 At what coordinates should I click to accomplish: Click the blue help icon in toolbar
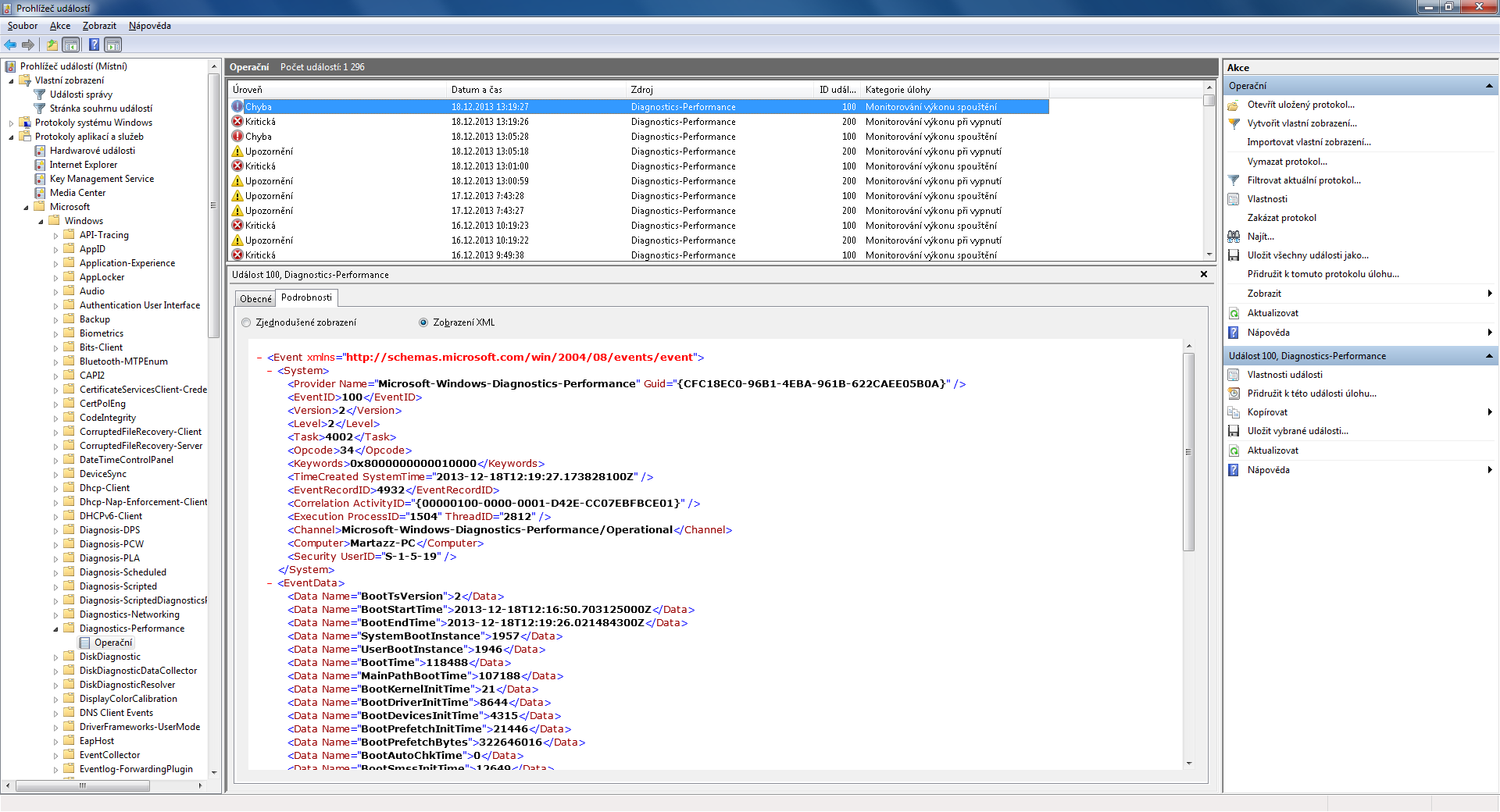pyautogui.click(x=94, y=45)
